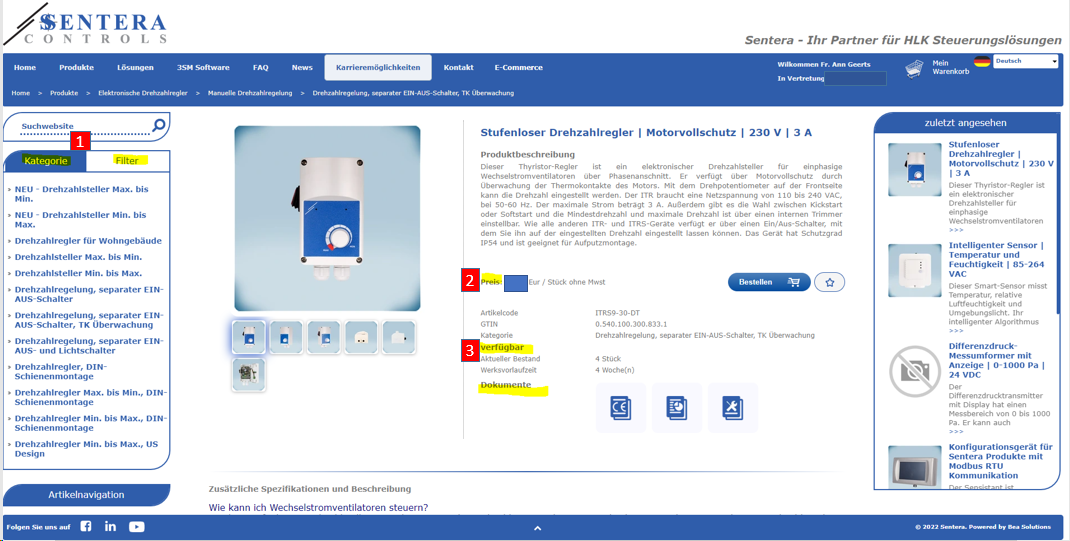Open the LinkedIn page icon
The image size is (1070, 541).
pyautogui.click(x=111, y=526)
